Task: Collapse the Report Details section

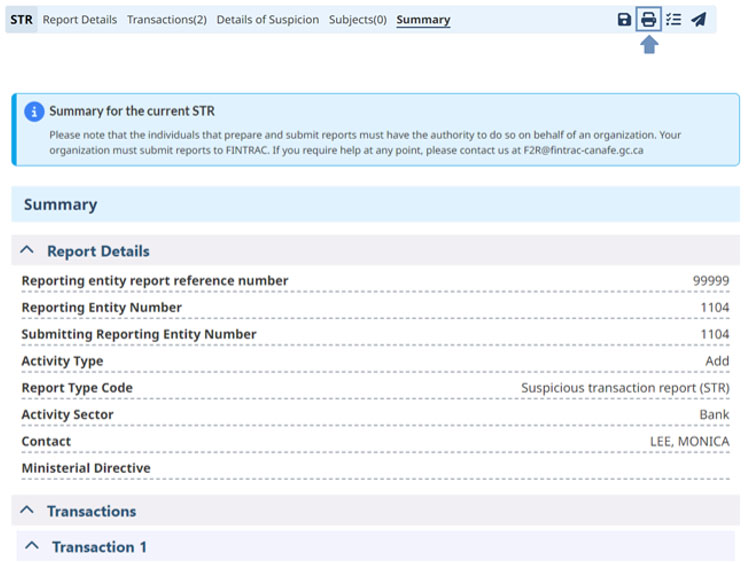Action: pyautogui.click(x=27, y=250)
